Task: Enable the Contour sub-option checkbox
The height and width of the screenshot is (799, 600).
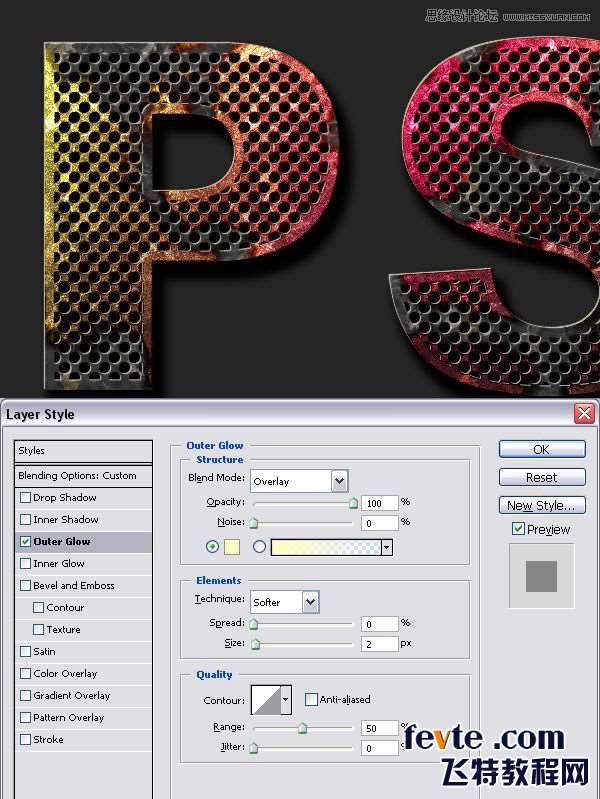Action: tap(38, 607)
